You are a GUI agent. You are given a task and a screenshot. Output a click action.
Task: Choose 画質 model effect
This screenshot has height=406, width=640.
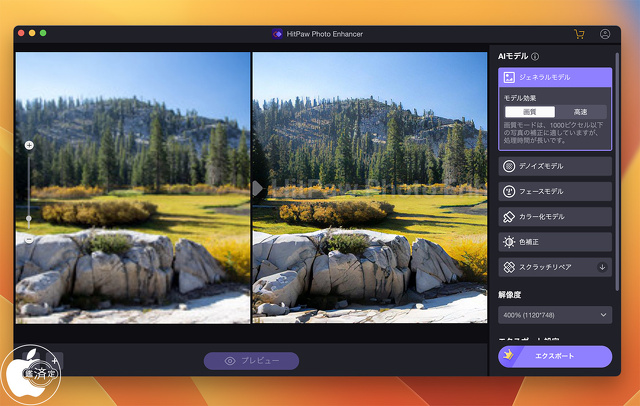click(x=529, y=112)
